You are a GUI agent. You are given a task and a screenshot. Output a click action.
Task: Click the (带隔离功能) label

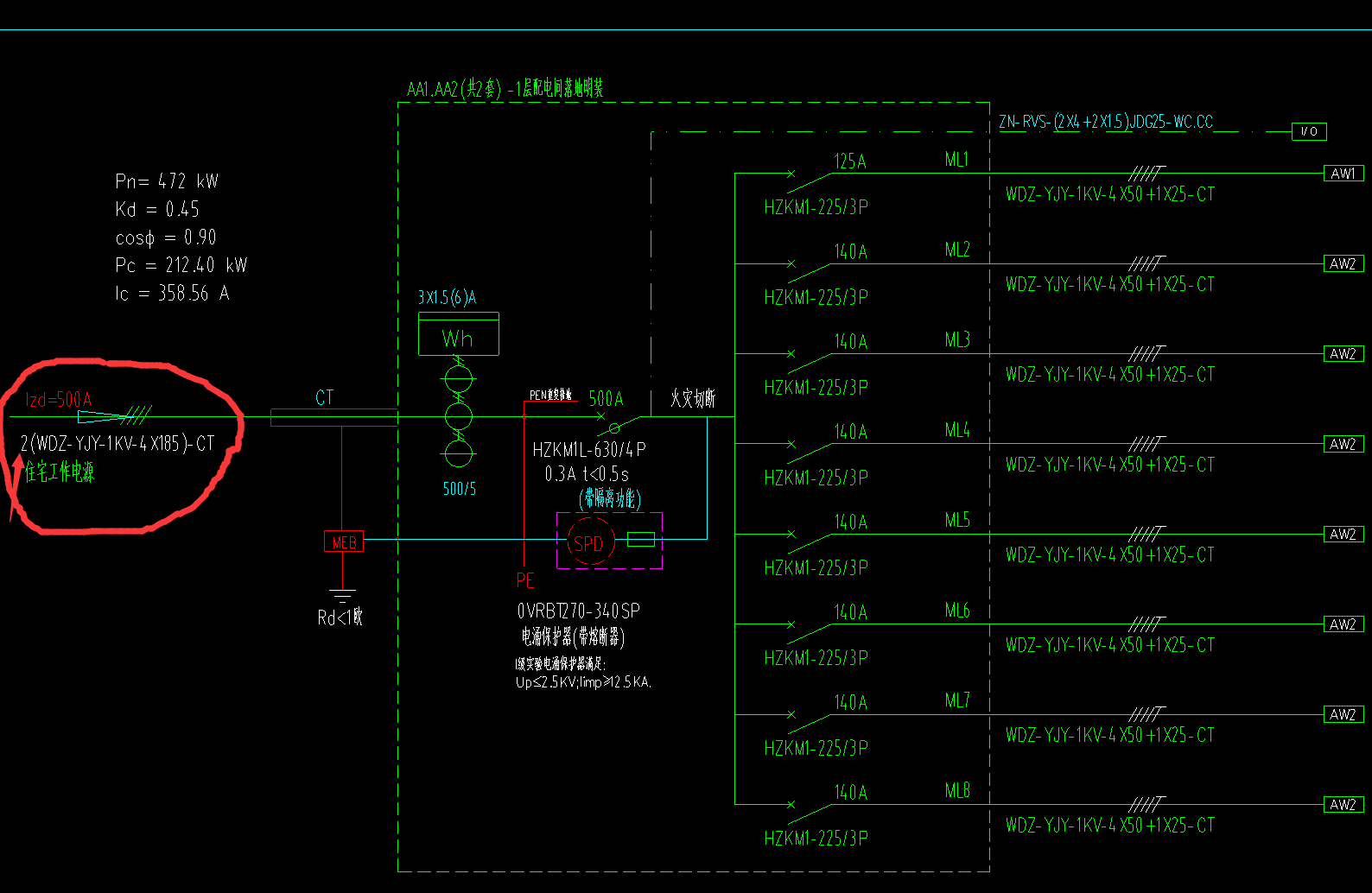pyautogui.click(x=610, y=498)
